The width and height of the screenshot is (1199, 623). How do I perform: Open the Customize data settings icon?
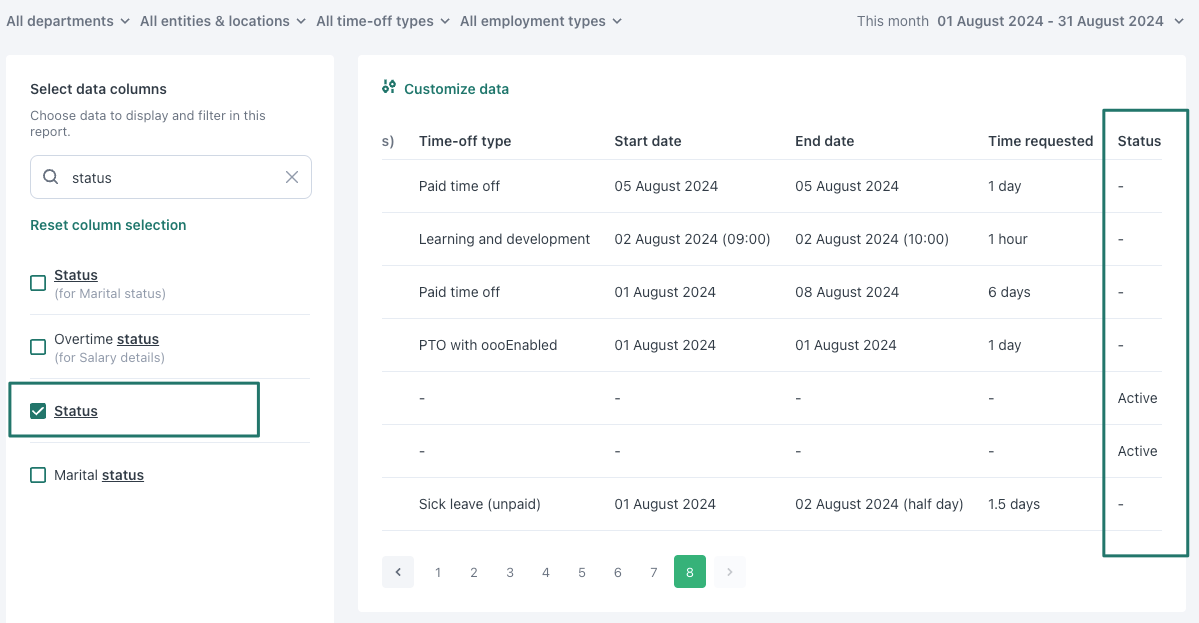[x=388, y=88]
